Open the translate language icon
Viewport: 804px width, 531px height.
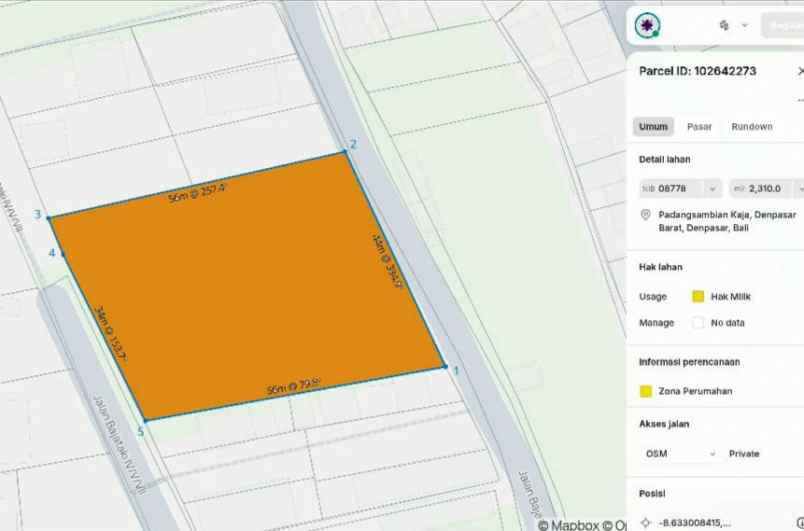click(x=724, y=25)
